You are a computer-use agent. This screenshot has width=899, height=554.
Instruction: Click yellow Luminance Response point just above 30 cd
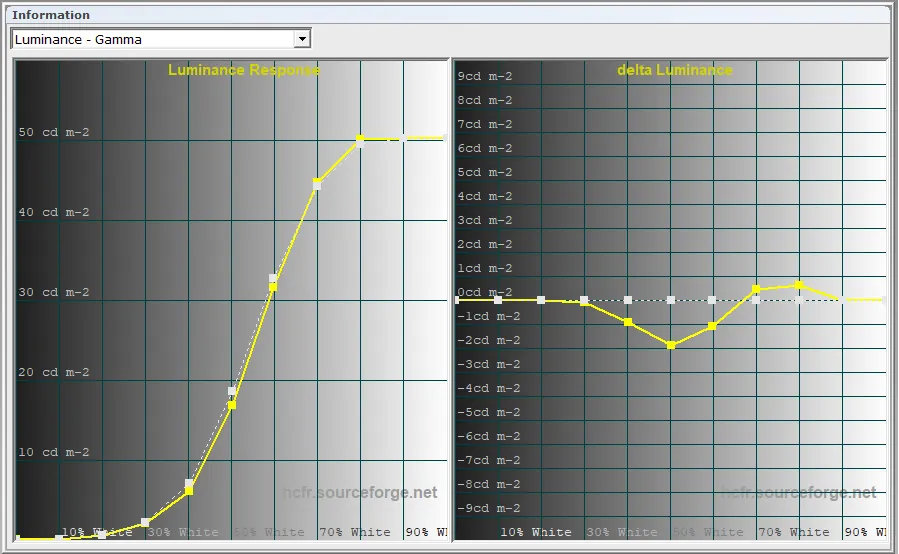(x=273, y=287)
